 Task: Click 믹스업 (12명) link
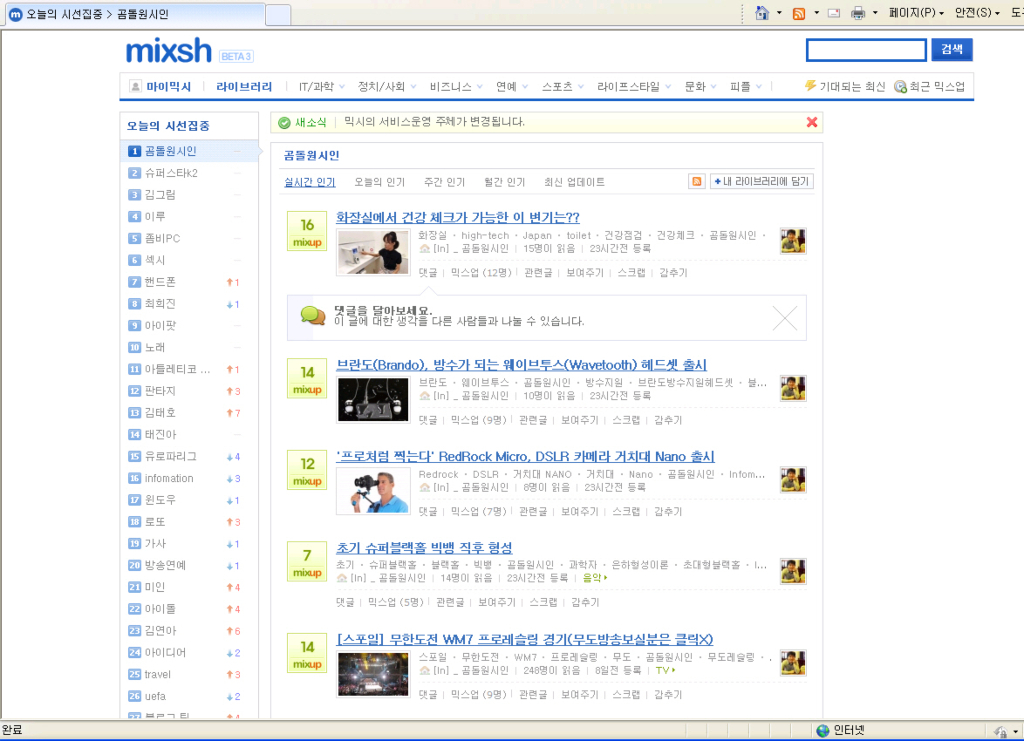click(481, 273)
